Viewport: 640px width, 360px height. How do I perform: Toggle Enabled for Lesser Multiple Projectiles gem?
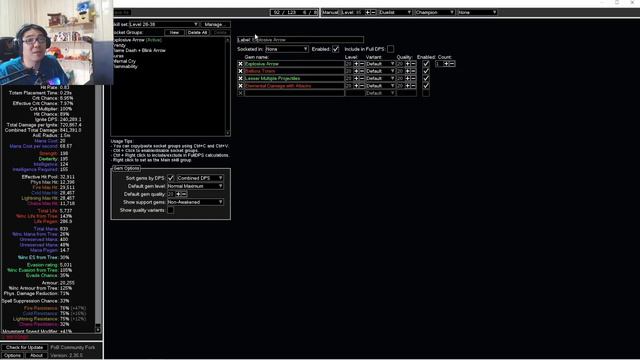[426, 78]
